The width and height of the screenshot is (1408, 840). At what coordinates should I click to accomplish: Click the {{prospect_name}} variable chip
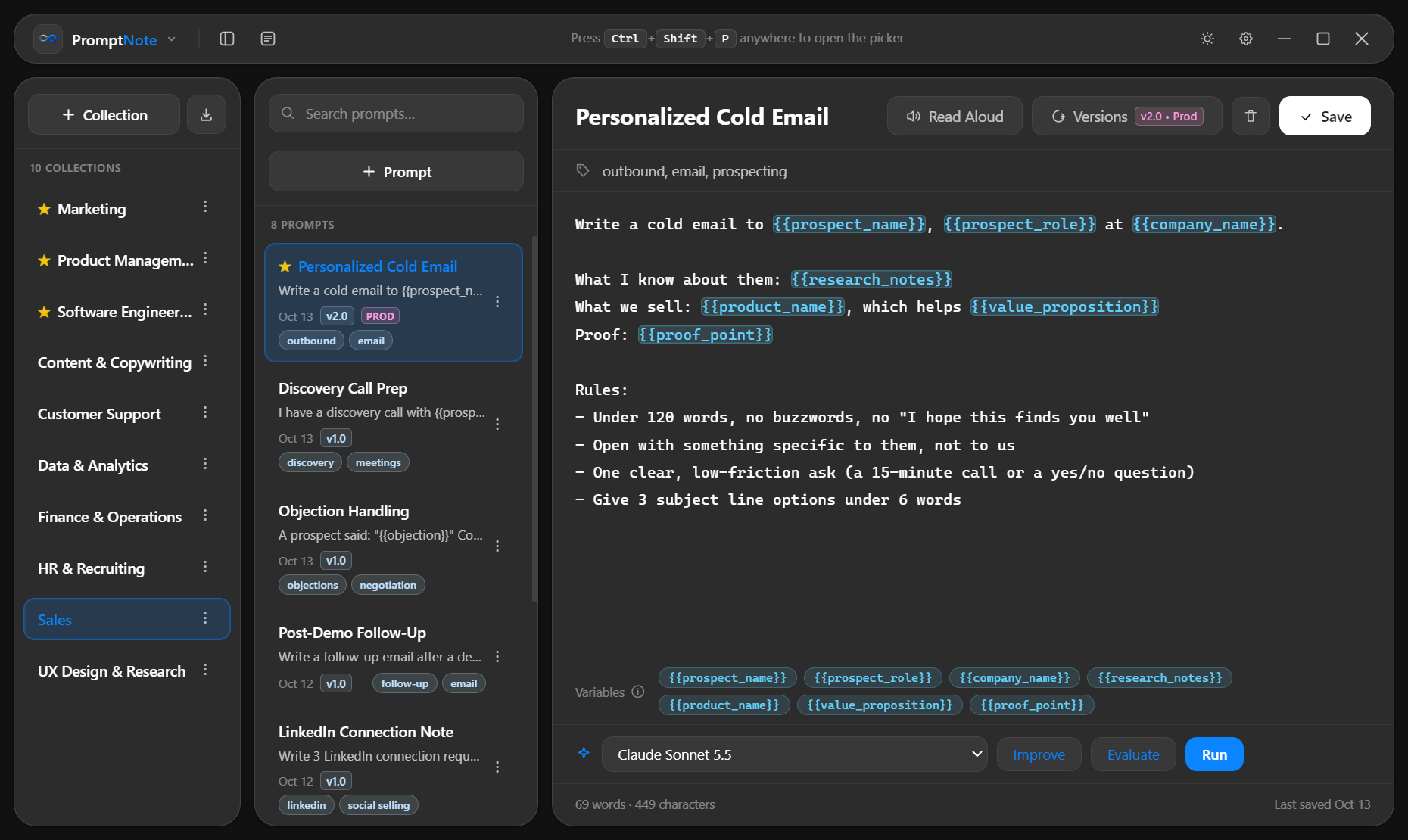coord(727,677)
